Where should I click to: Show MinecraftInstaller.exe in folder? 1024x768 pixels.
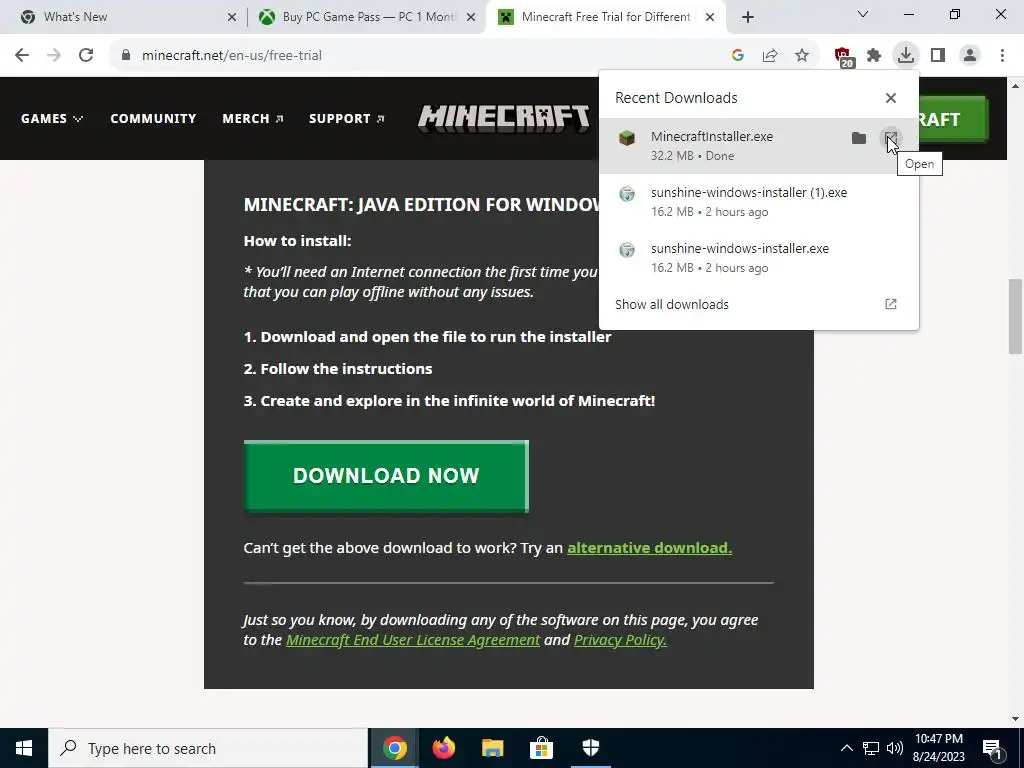tap(859, 138)
